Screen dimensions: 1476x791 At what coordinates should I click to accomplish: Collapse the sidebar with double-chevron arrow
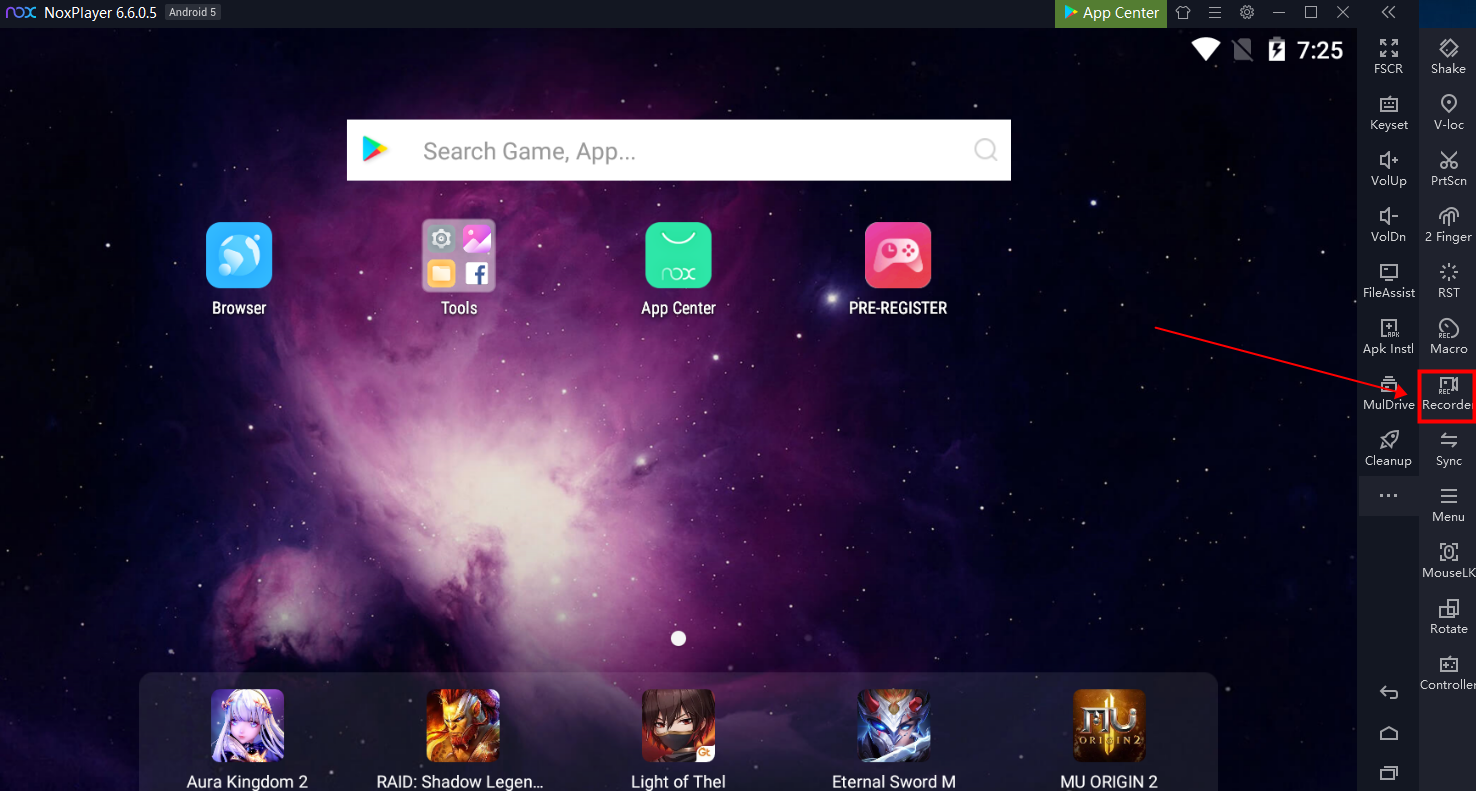tap(1388, 13)
